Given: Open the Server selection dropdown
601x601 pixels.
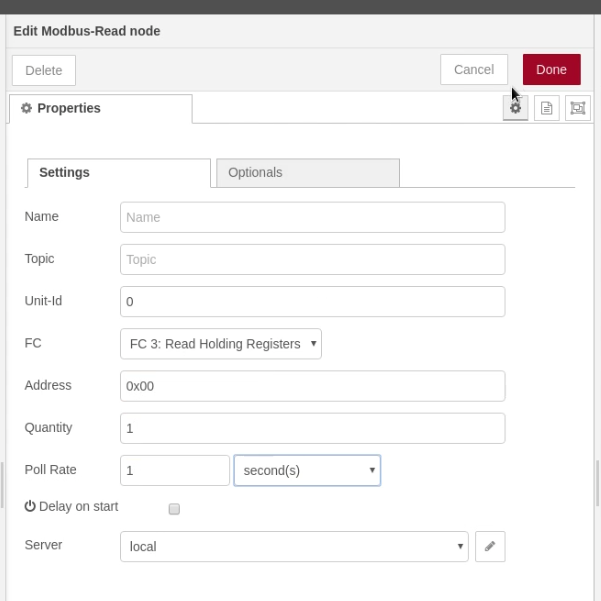Looking at the screenshot, I should tap(294, 546).
